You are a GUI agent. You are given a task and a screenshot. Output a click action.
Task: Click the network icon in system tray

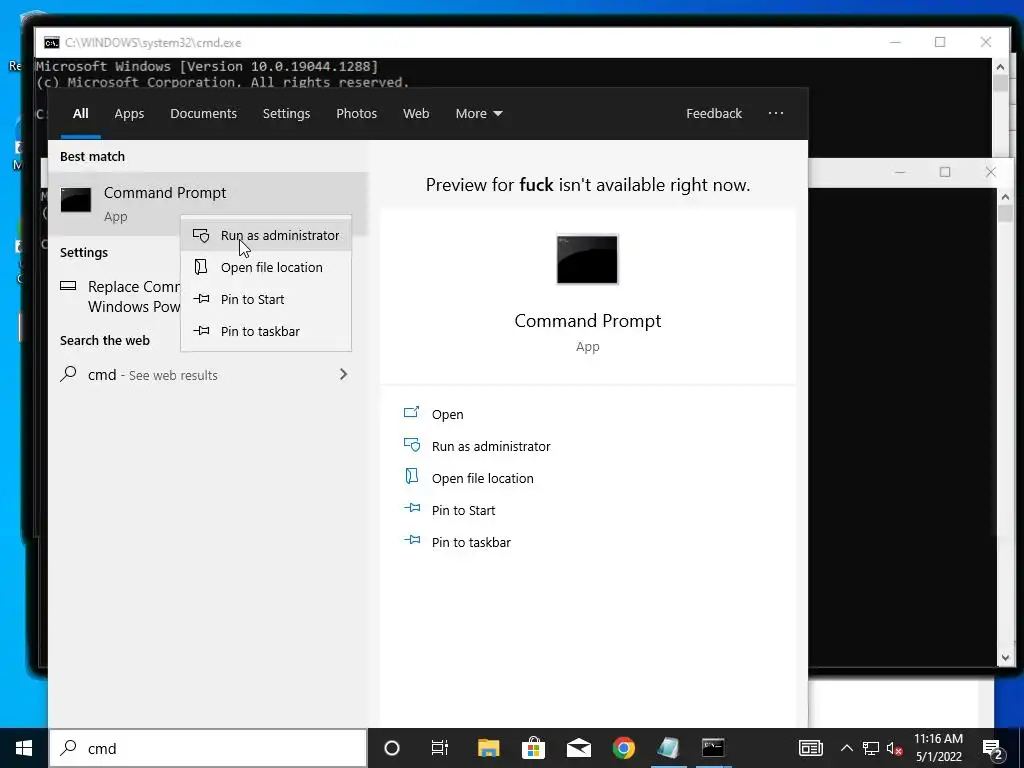click(x=871, y=748)
